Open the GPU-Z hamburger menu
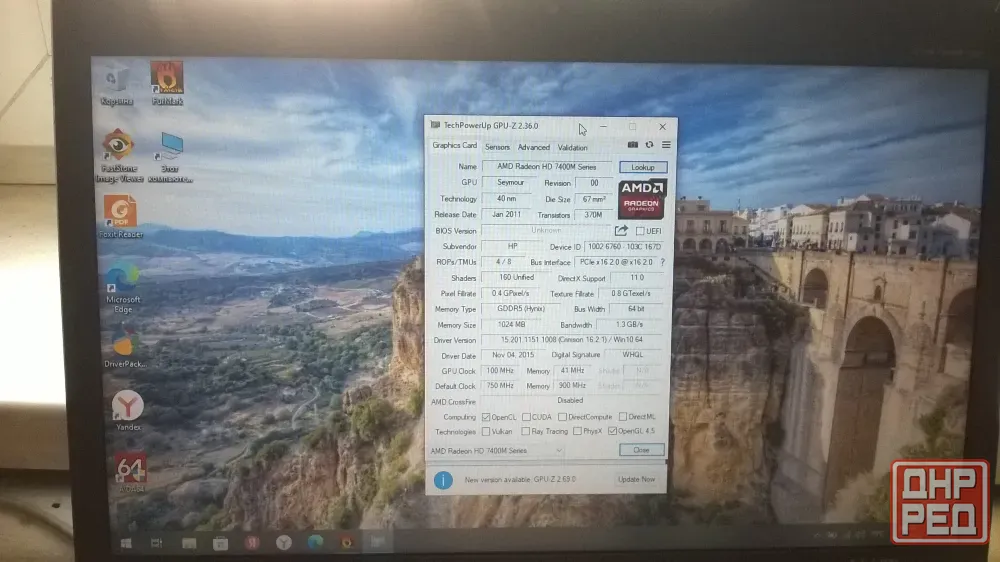 coord(666,145)
